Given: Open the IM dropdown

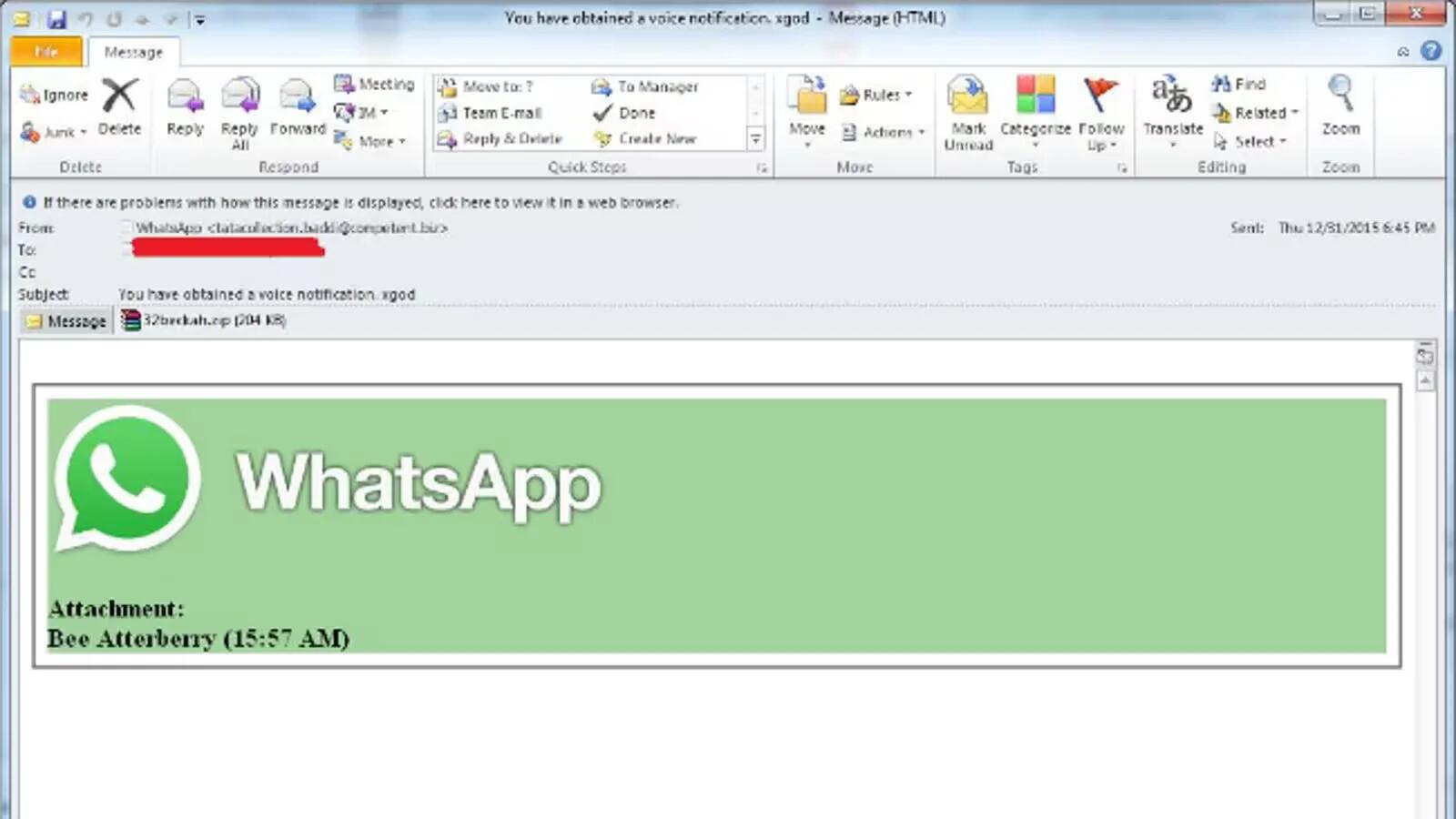Looking at the screenshot, I should pos(361,113).
